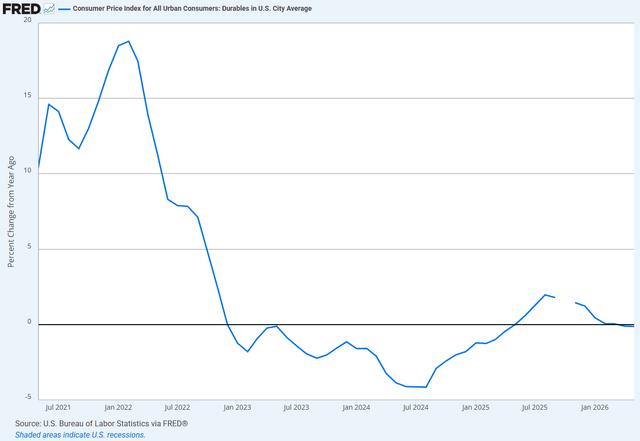Image resolution: width=640 pixels, height=441 pixels.
Task: Click the y-axis value 20
Action: (x=27, y=20)
